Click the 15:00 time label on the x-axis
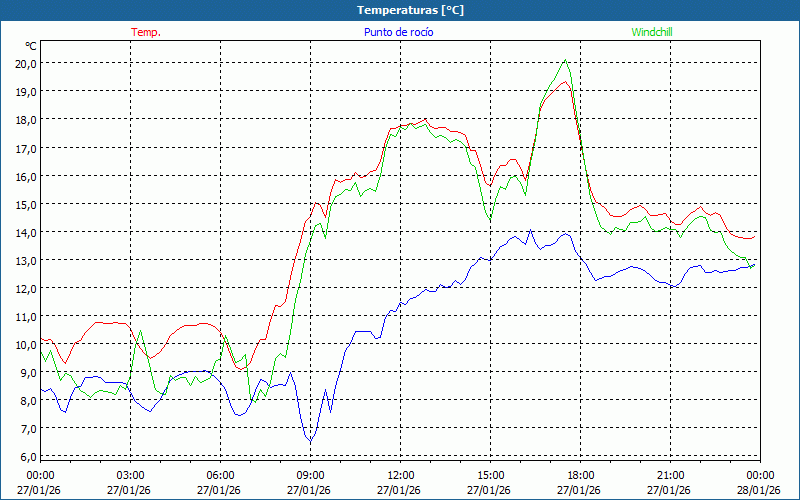Screen dimensions: 800x500 point(490,475)
